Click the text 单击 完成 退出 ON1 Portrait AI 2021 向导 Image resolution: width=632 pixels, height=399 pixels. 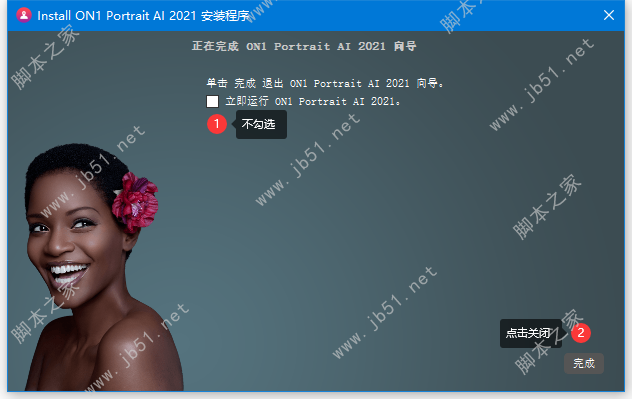click(325, 83)
